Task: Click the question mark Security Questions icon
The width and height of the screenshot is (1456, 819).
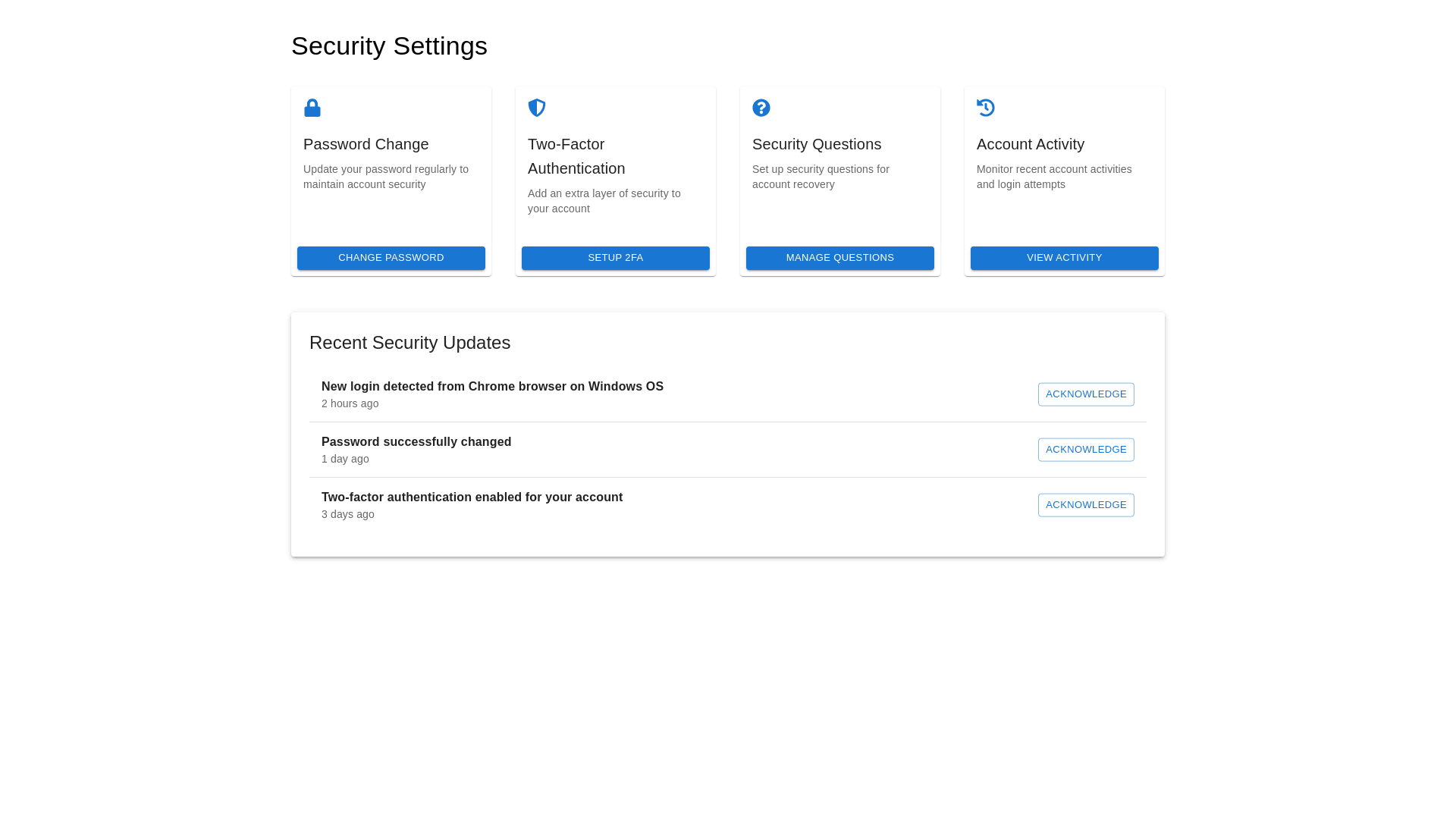Action: (761, 108)
